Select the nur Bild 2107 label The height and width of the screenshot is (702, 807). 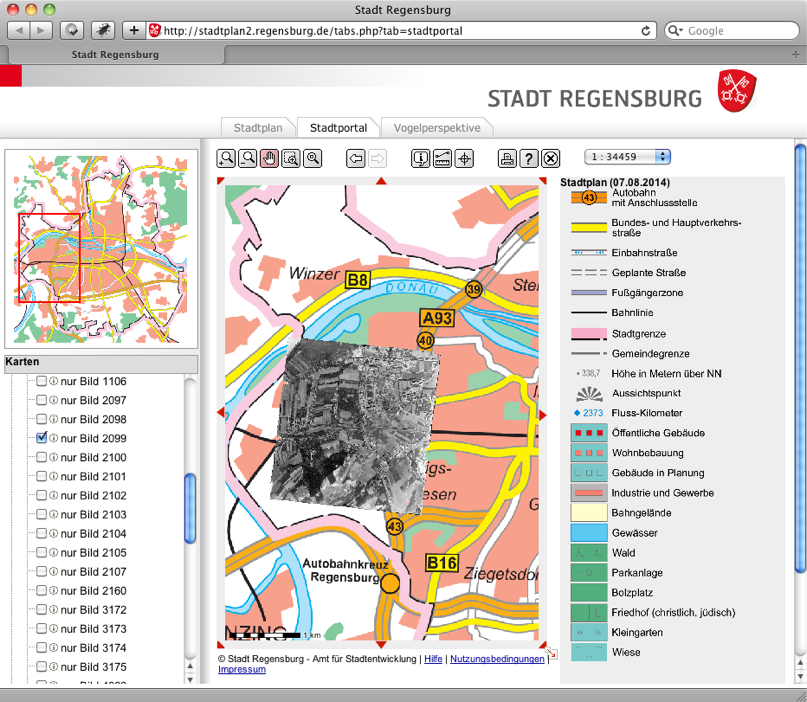pyautogui.click(x=93, y=571)
